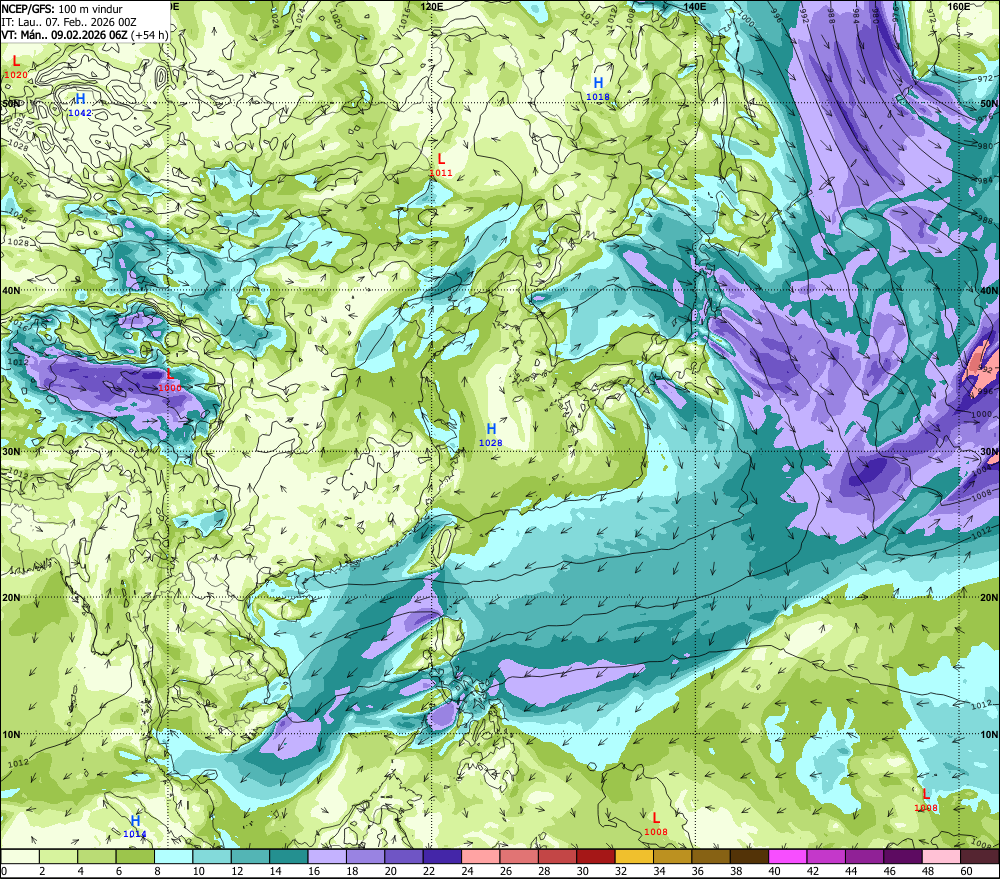The image size is (1000, 879).
Task: Click the 140E longitude label
Action: coord(695,6)
